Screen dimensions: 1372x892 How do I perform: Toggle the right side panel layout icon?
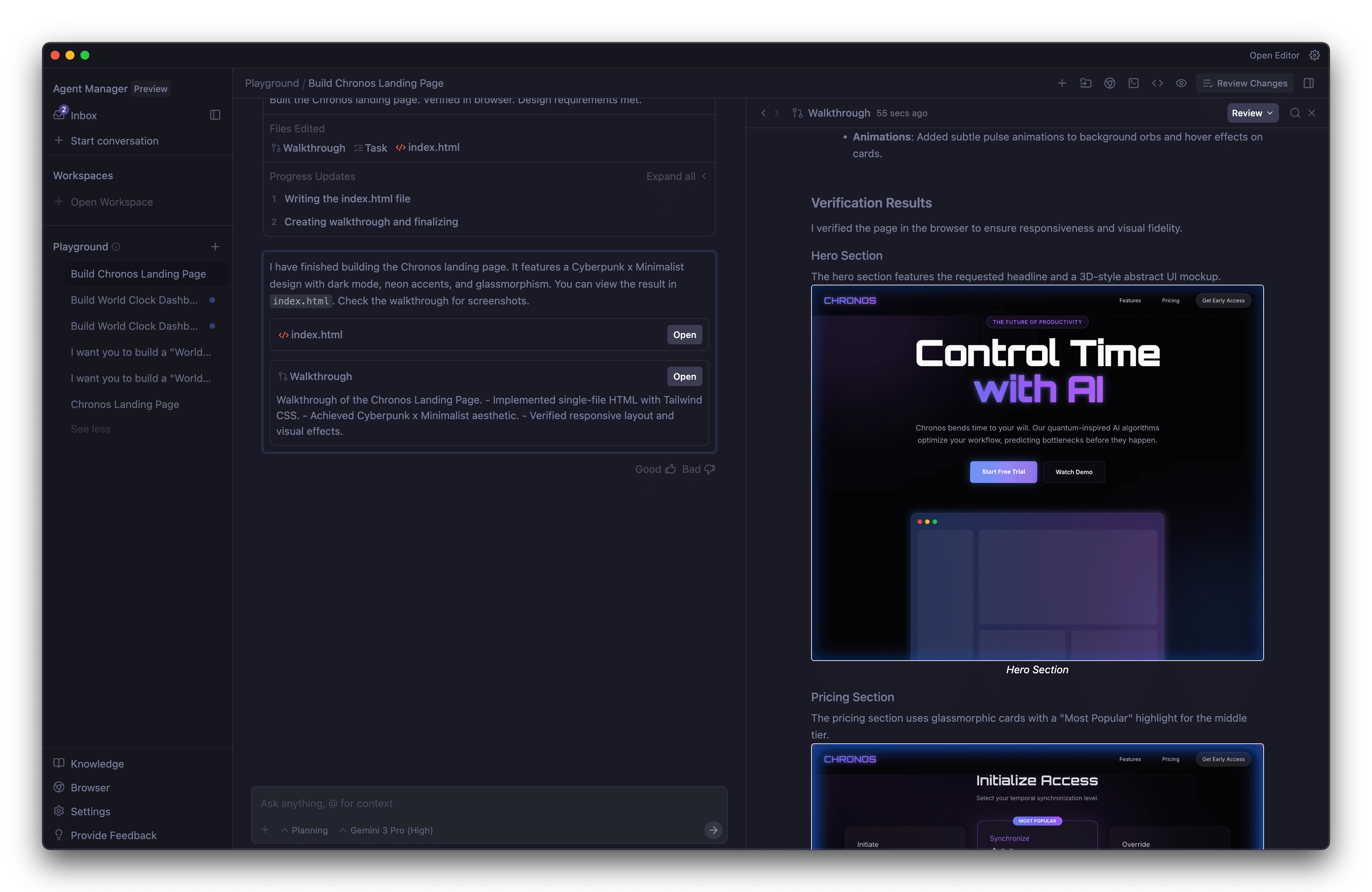pyautogui.click(x=1309, y=83)
